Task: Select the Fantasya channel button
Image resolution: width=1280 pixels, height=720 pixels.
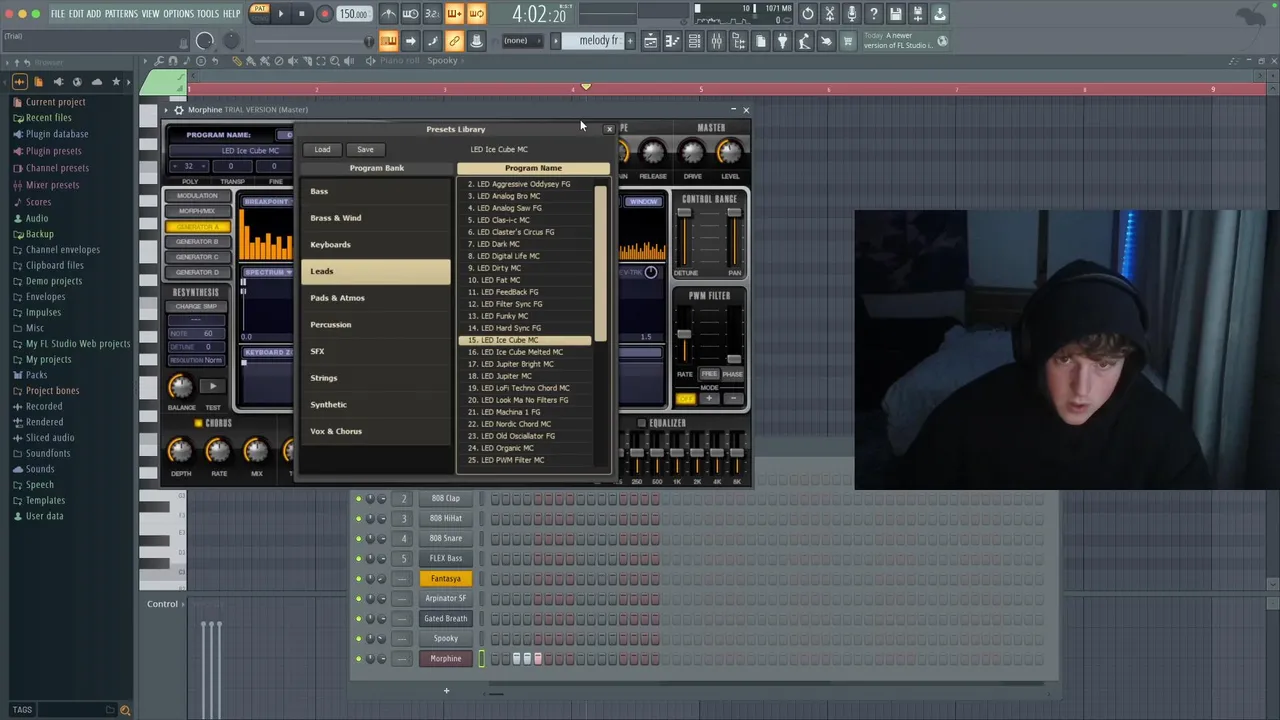Action: (445, 578)
